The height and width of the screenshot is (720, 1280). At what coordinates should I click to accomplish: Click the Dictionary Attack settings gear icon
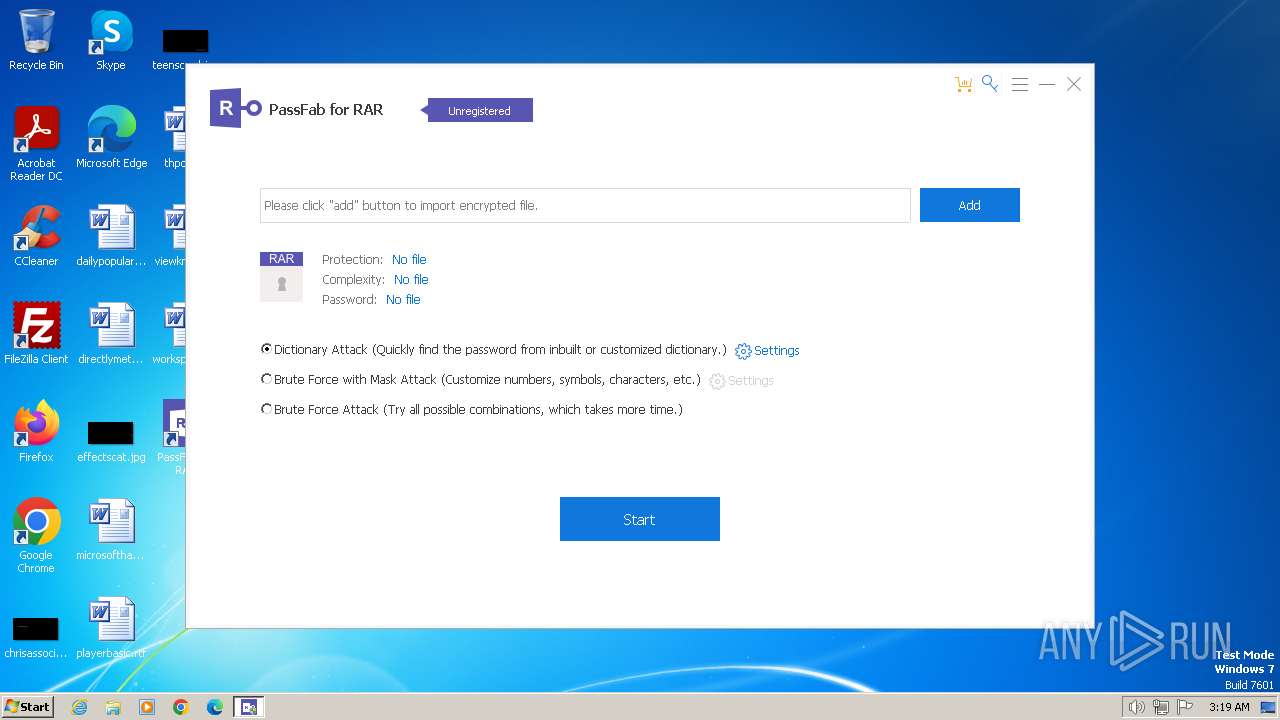click(743, 351)
